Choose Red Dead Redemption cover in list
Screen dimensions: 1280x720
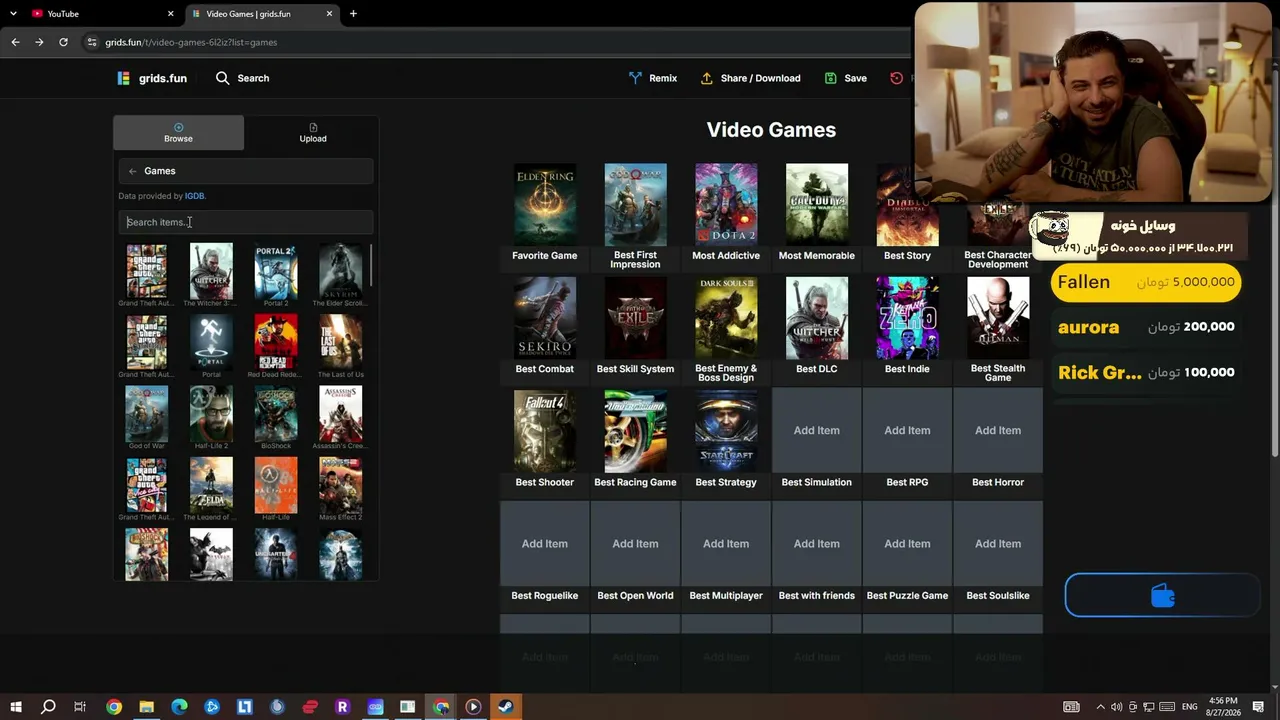[276, 342]
